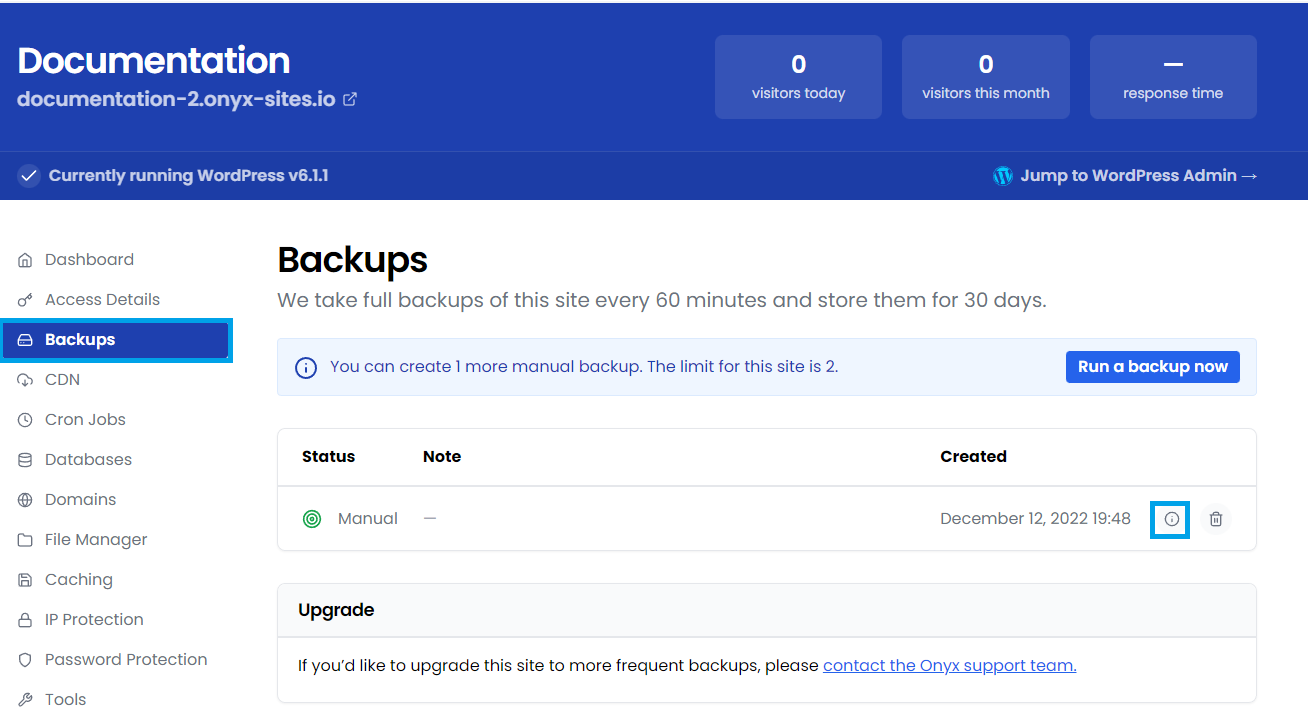Open File Manager from sidebar
Screen dimensions: 1308x721
point(96,540)
